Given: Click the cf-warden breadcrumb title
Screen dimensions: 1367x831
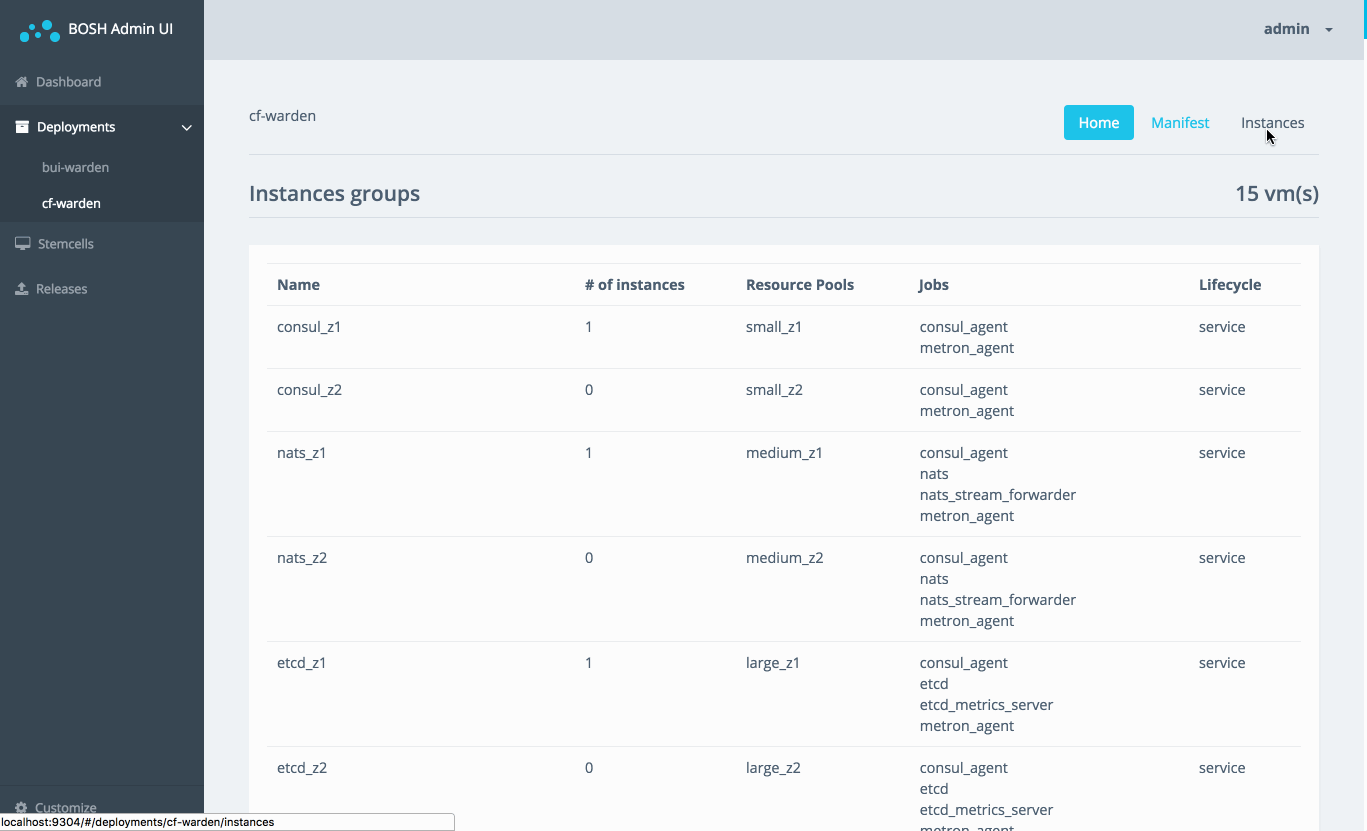Looking at the screenshot, I should [x=282, y=116].
